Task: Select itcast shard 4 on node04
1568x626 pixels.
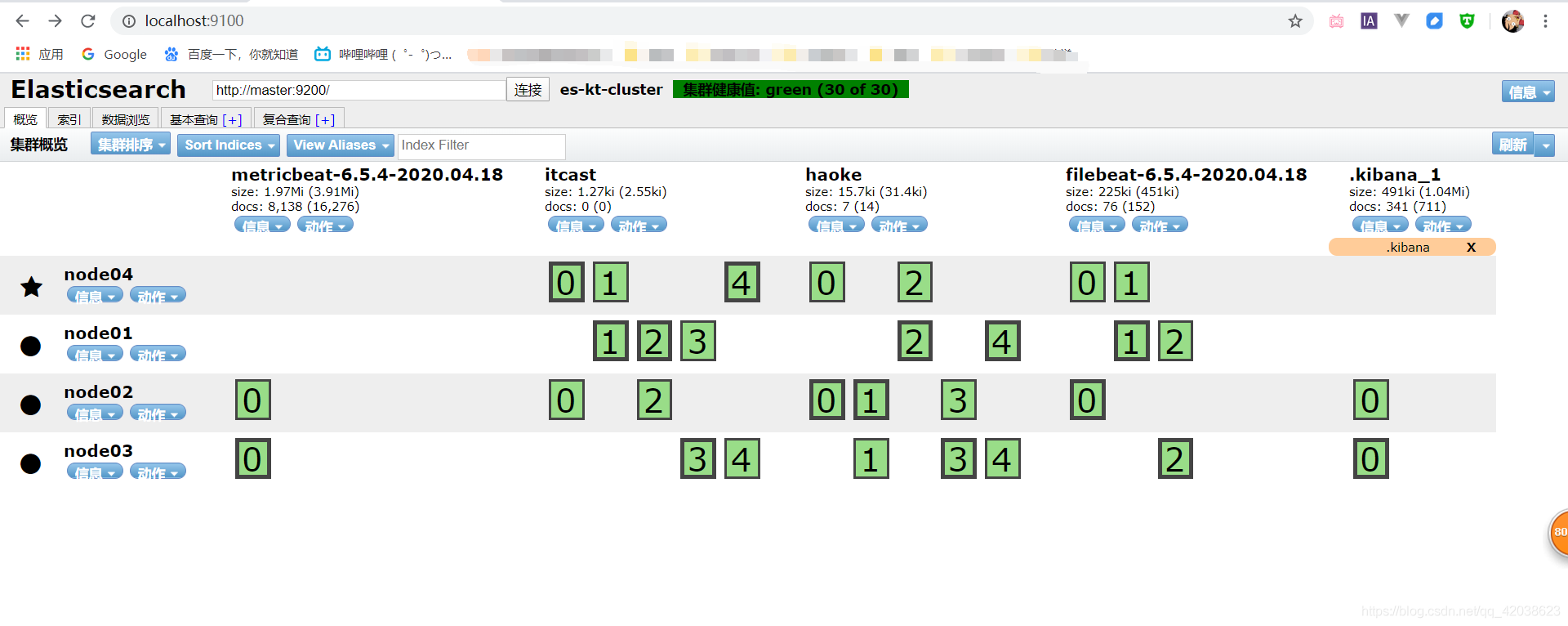Action: point(742,282)
